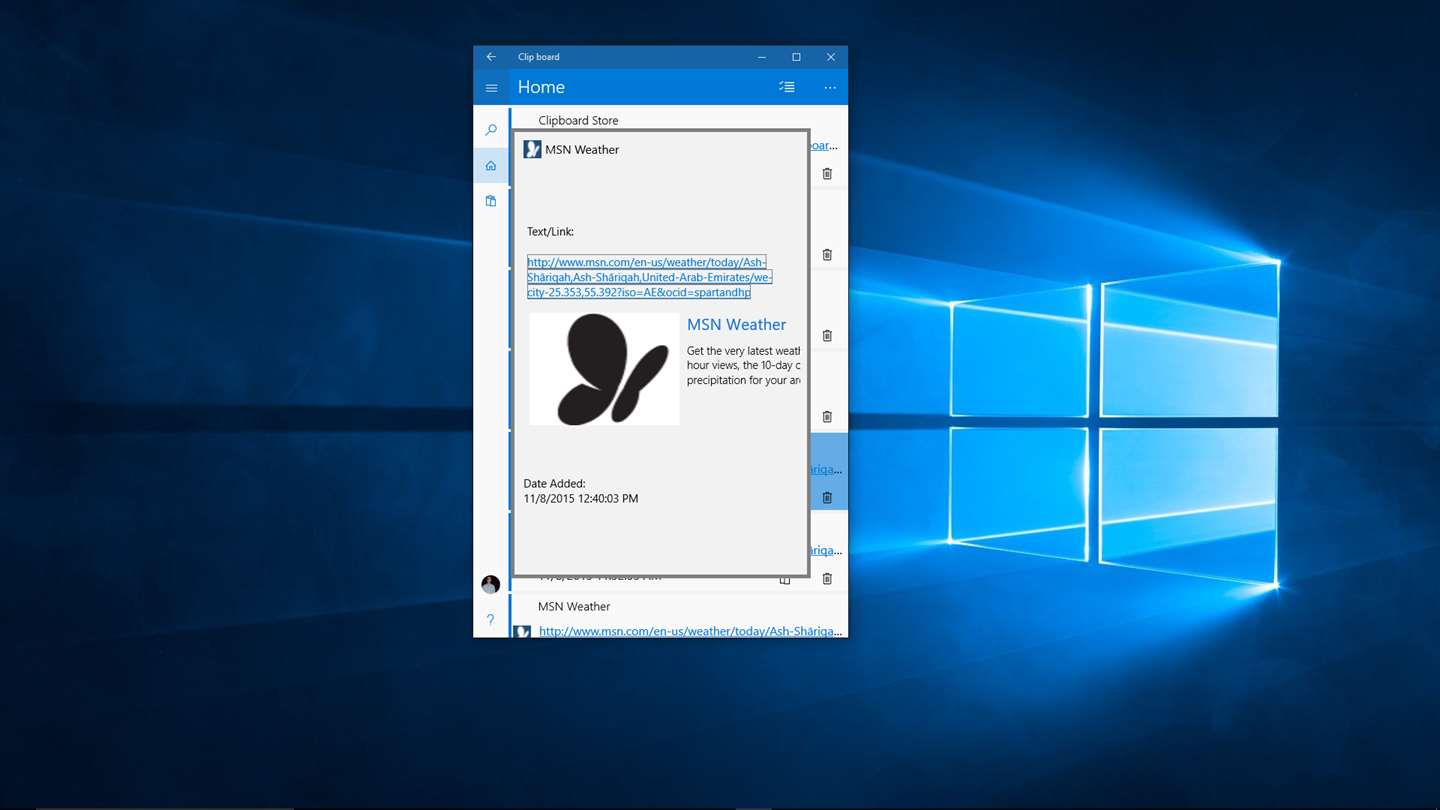
Task: Click the copy icon beside the trash icon
Action: tap(785, 580)
